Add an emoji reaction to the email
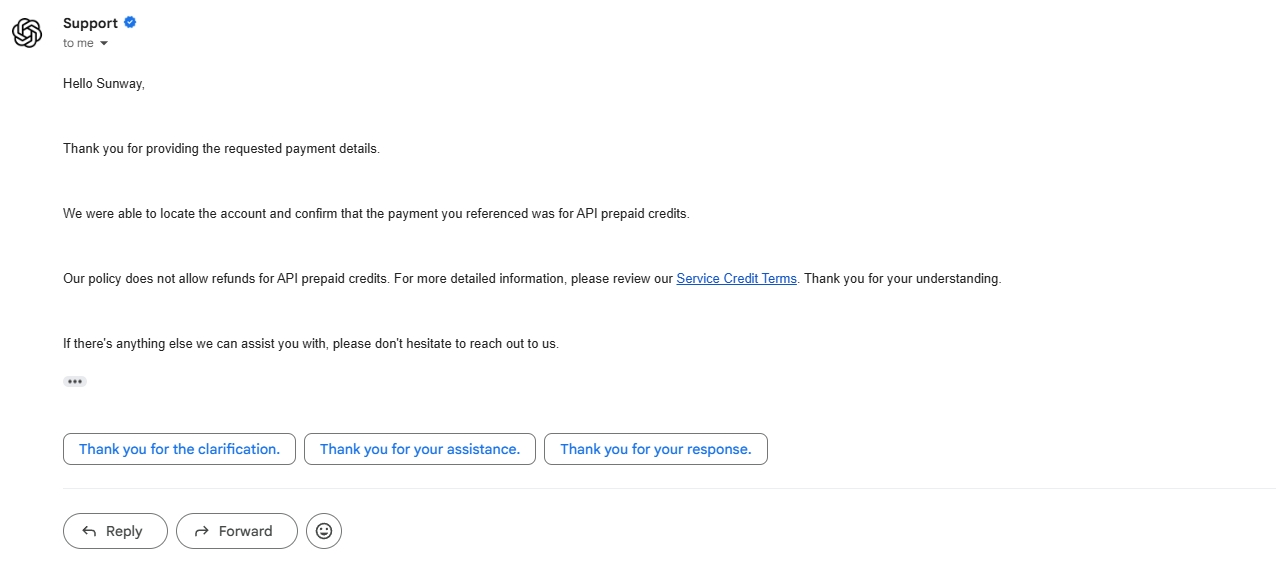 point(324,531)
